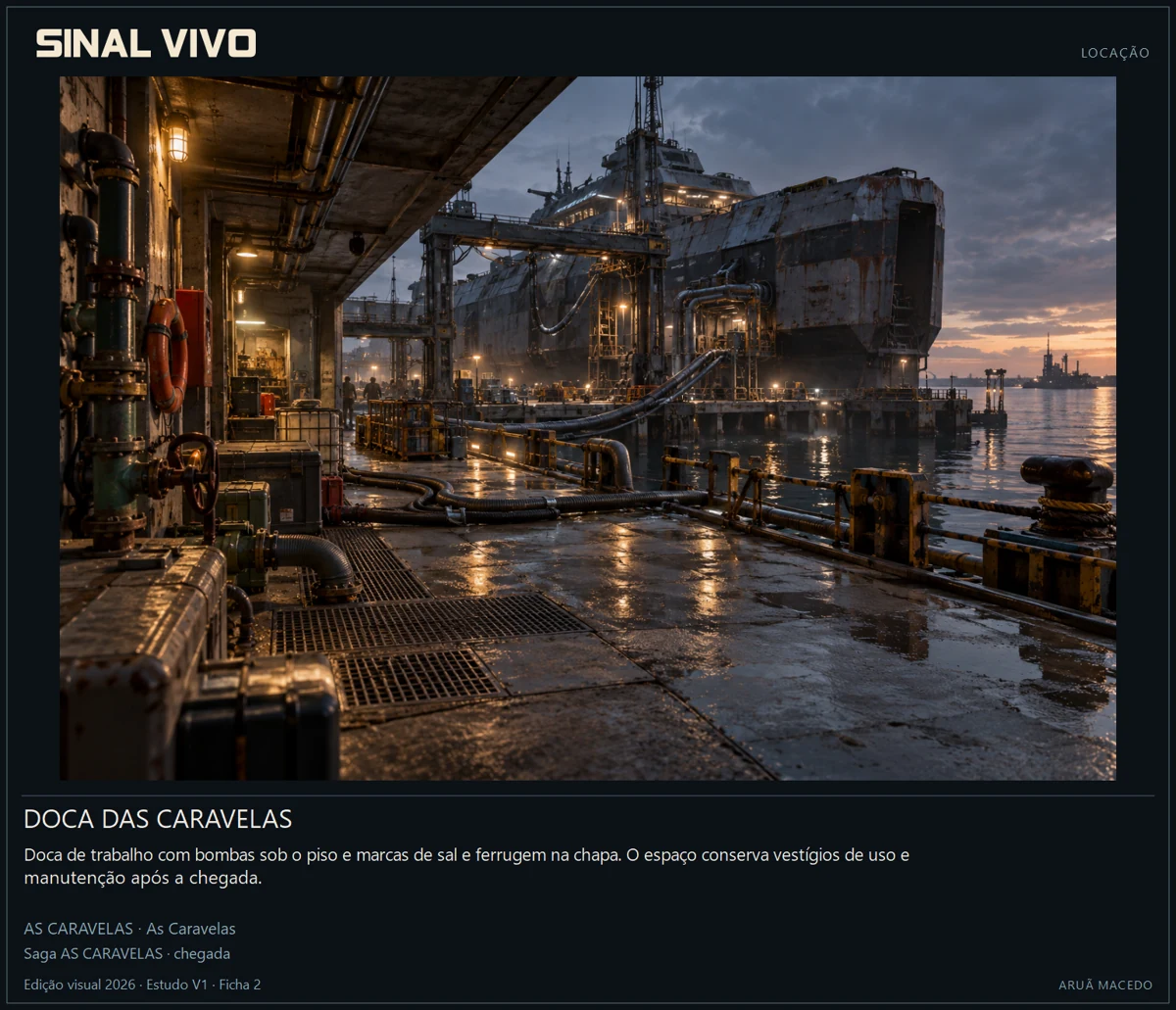Click the DOCA DAS CARAVELAS title
Image resolution: width=1176 pixels, height=1010 pixels.
158,819
